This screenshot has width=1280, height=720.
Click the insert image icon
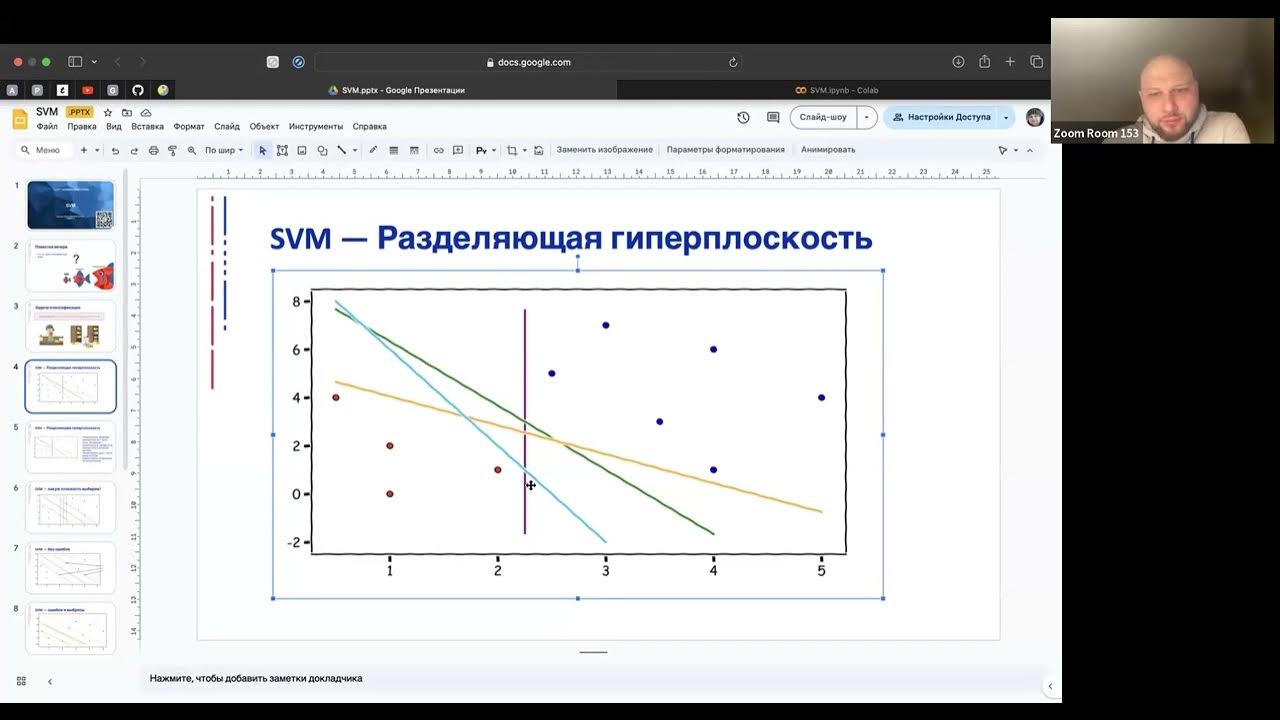click(x=302, y=150)
